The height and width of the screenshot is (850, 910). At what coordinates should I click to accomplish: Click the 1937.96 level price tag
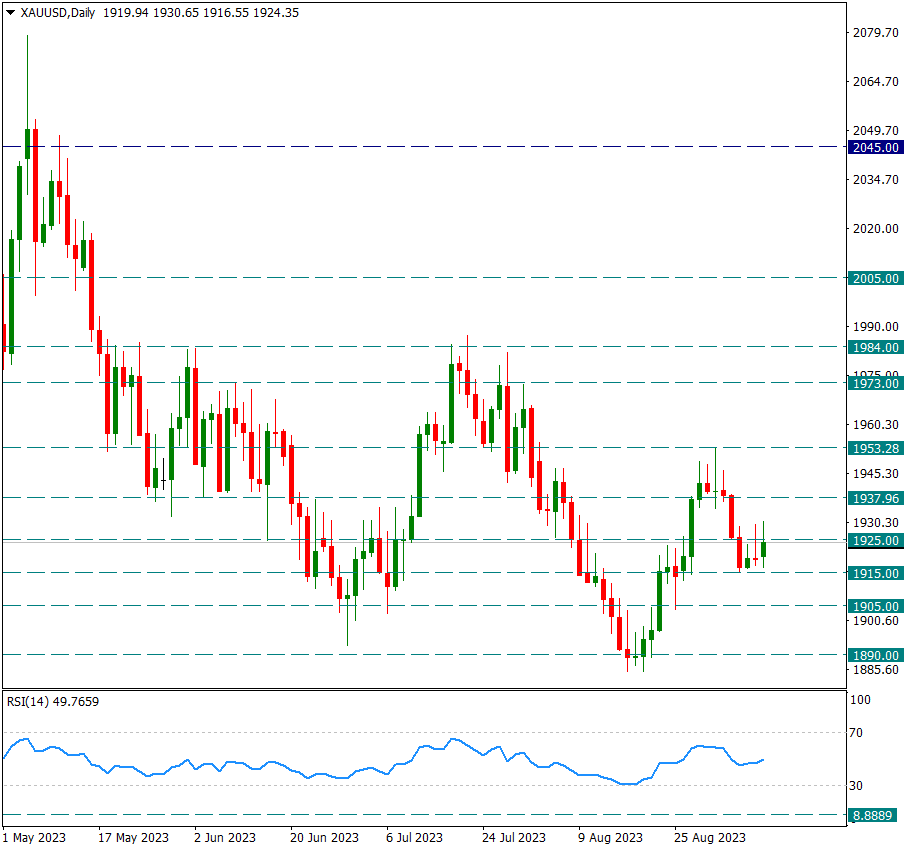tap(875, 498)
